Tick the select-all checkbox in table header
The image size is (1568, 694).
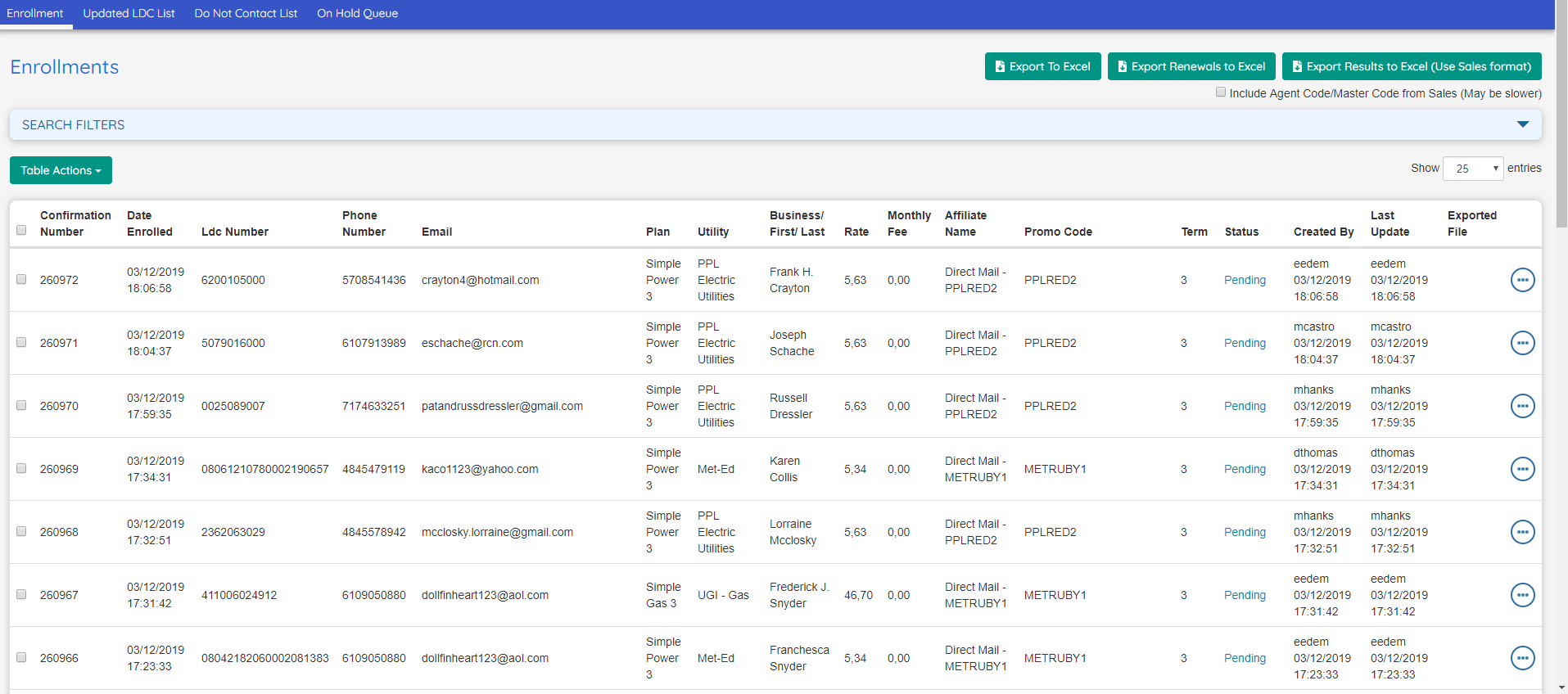(21, 230)
